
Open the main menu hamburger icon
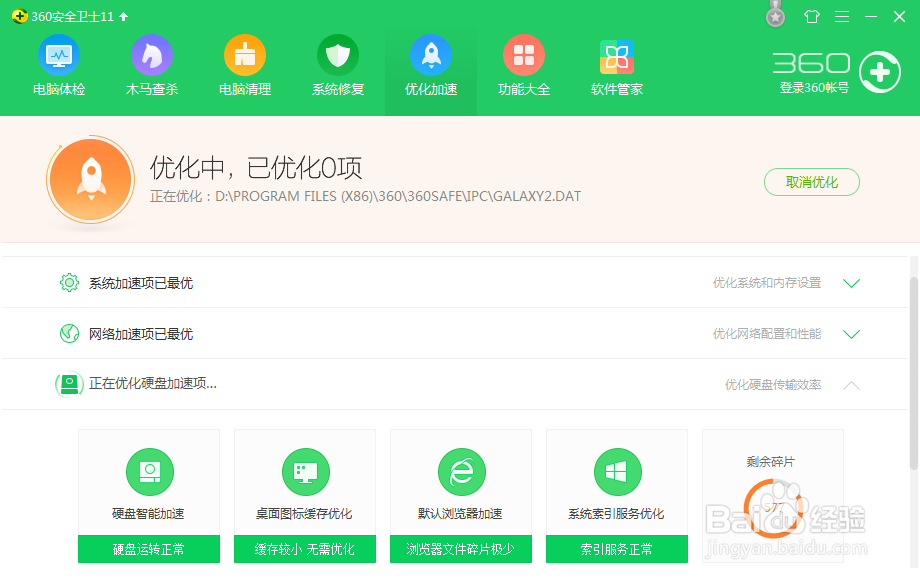[842, 16]
